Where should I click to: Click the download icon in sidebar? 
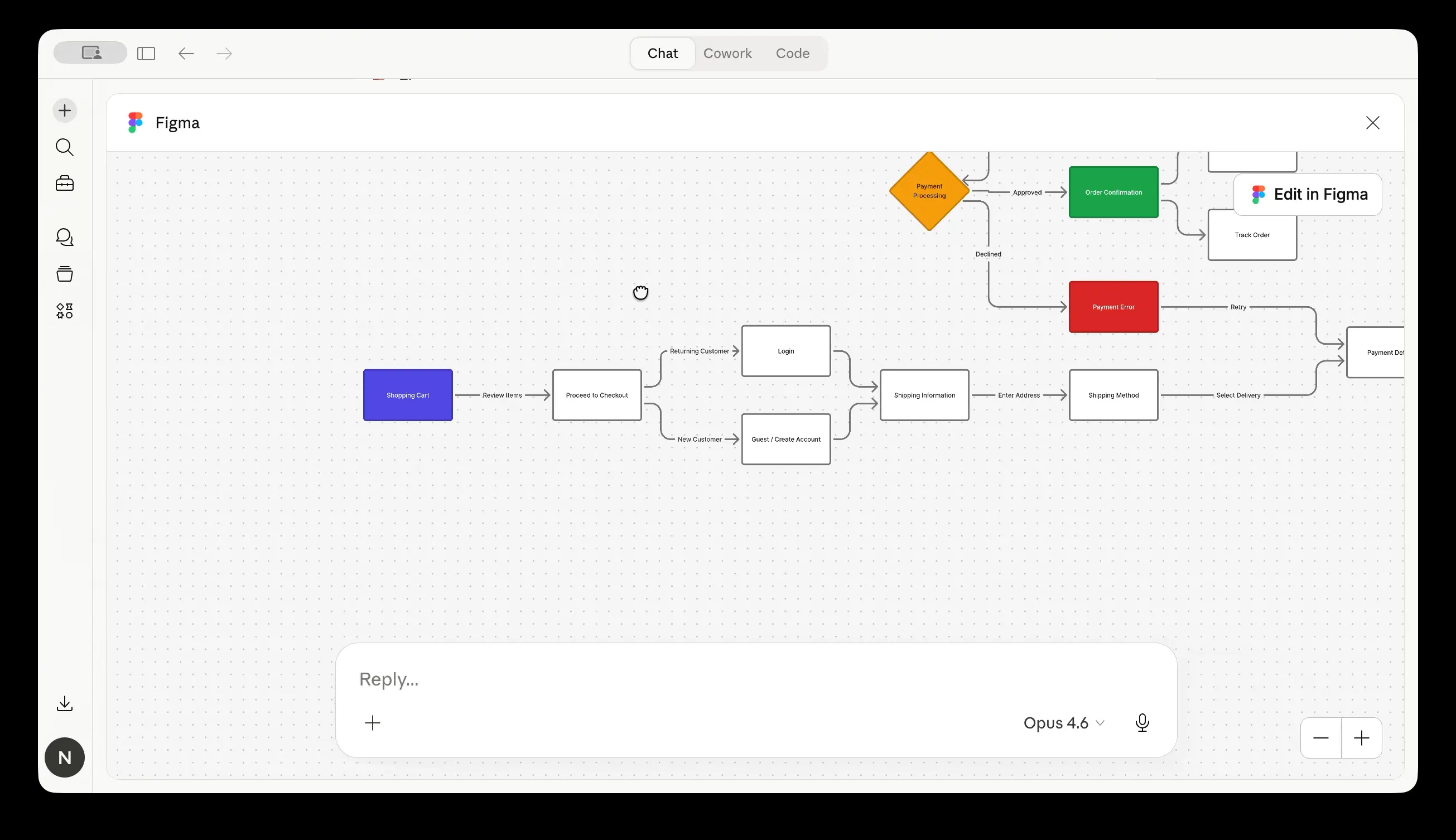click(x=65, y=703)
